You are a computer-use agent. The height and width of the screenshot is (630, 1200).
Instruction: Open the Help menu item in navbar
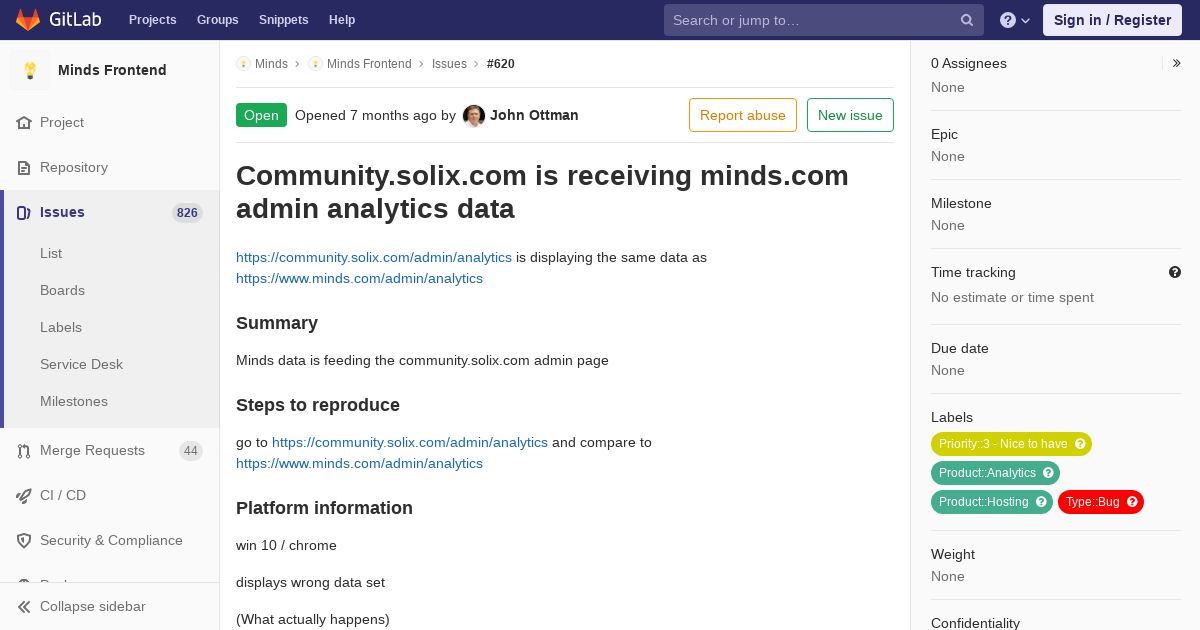pos(342,20)
